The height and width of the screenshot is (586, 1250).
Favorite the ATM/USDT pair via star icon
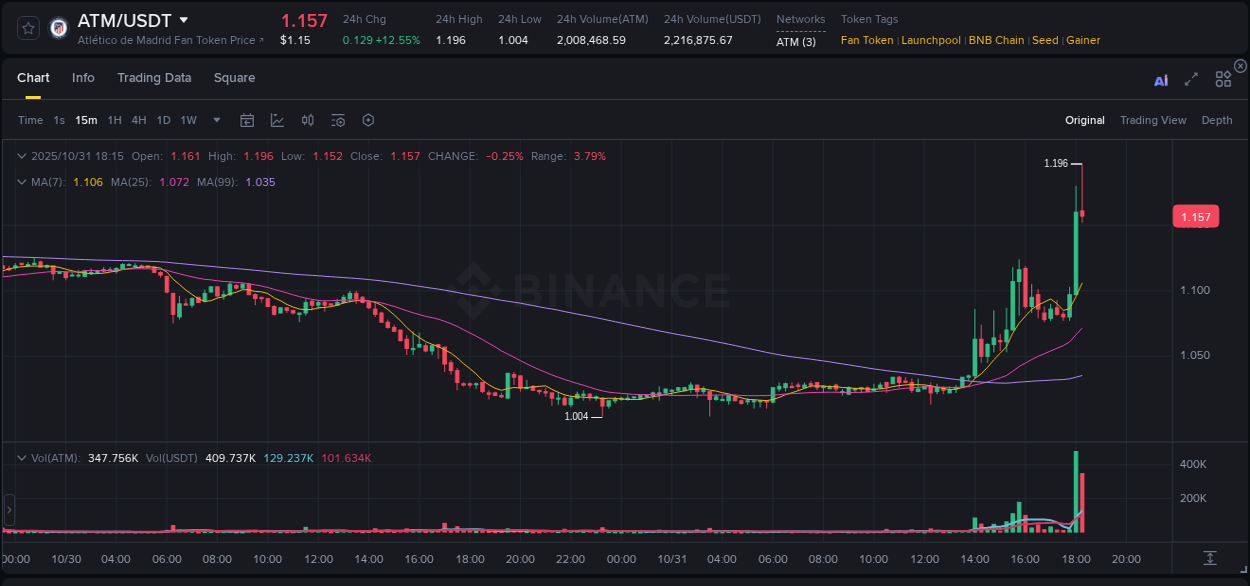27,27
